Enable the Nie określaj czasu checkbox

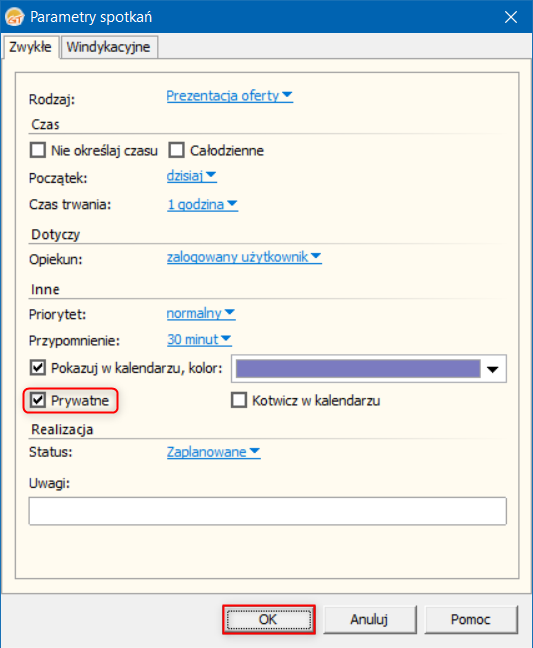[x=38, y=150]
